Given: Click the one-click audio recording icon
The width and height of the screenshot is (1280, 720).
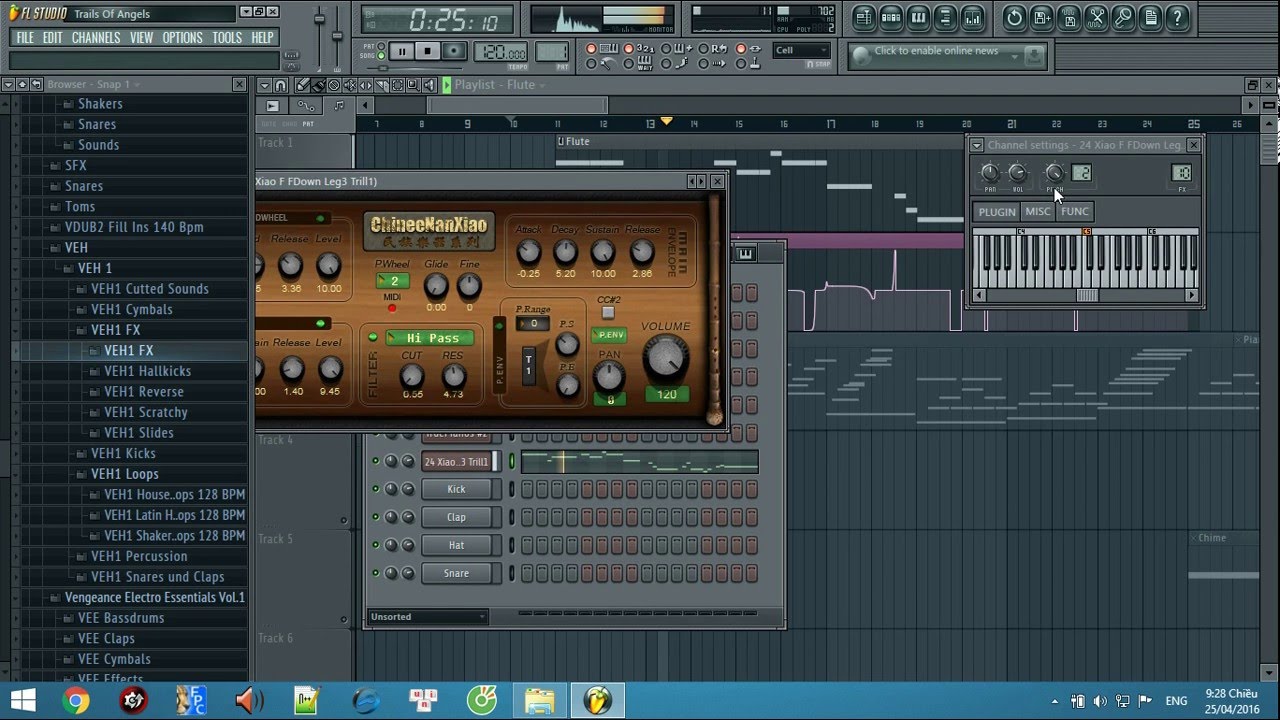Looking at the screenshot, I should pos(1124,17).
